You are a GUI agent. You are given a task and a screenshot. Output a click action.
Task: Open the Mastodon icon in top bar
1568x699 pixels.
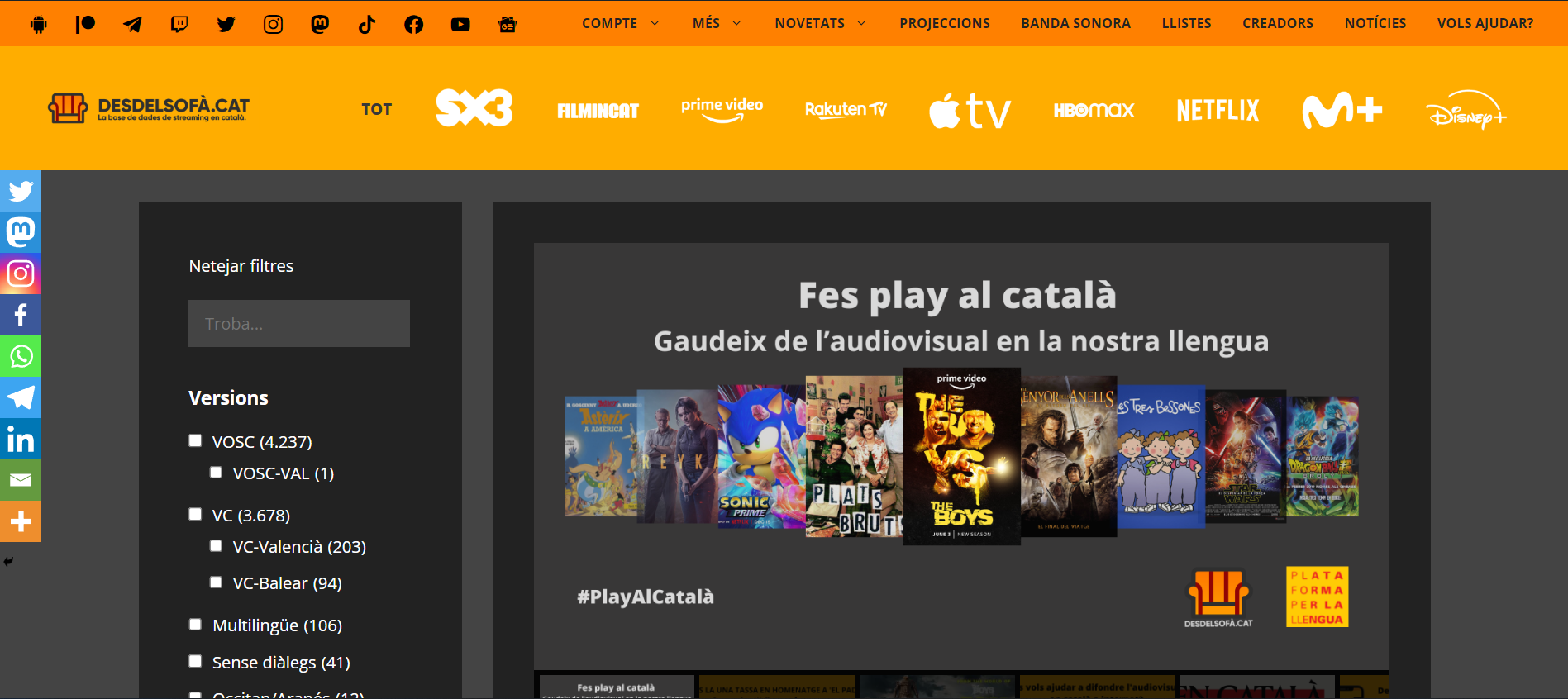pos(320,24)
